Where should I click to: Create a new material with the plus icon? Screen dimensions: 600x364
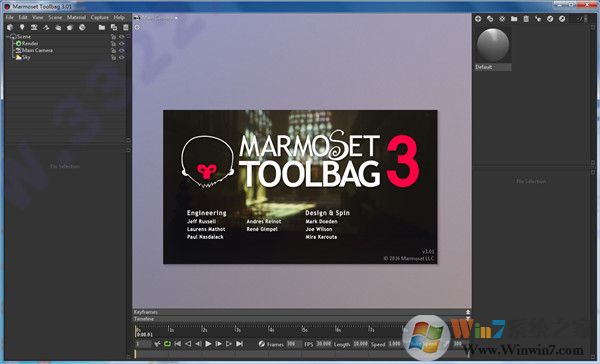click(478, 18)
